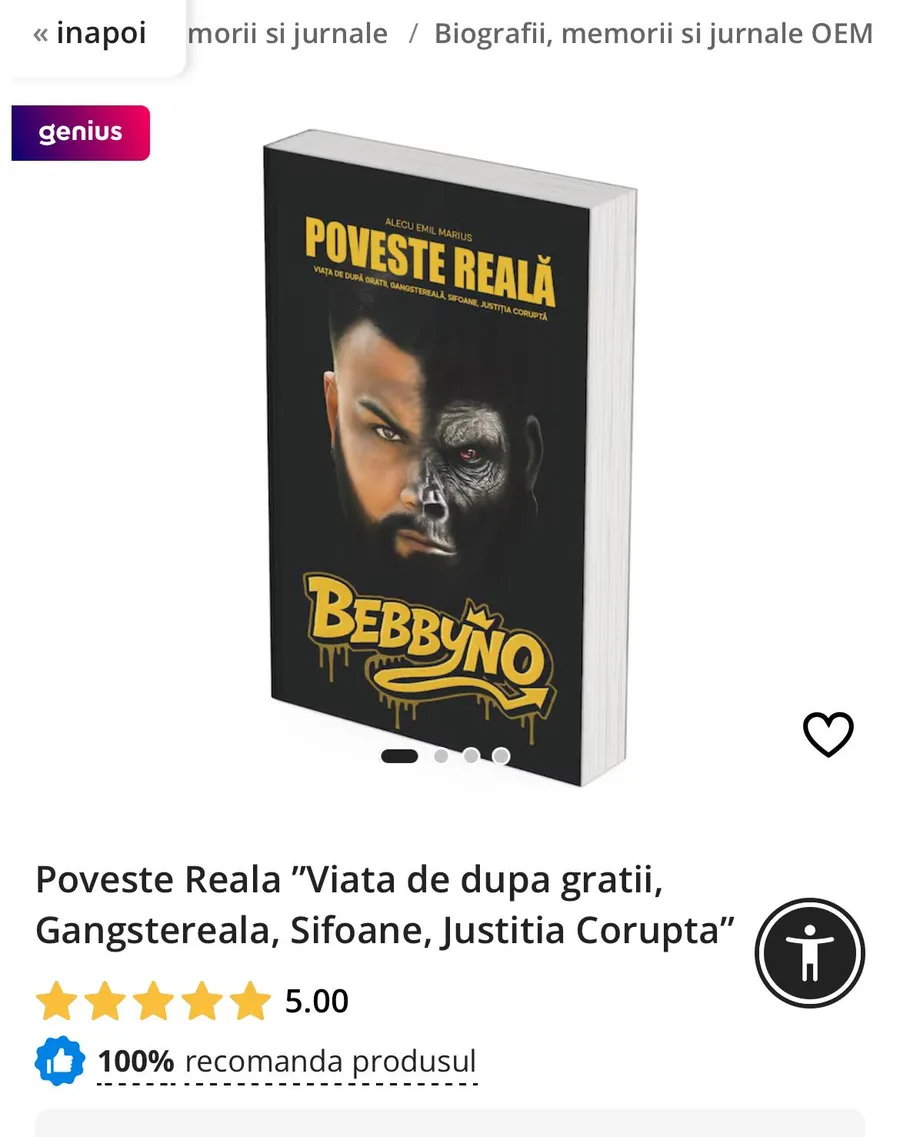Click the genius badge
Viewport: 900px width, 1137px height.
pos(80,133)
